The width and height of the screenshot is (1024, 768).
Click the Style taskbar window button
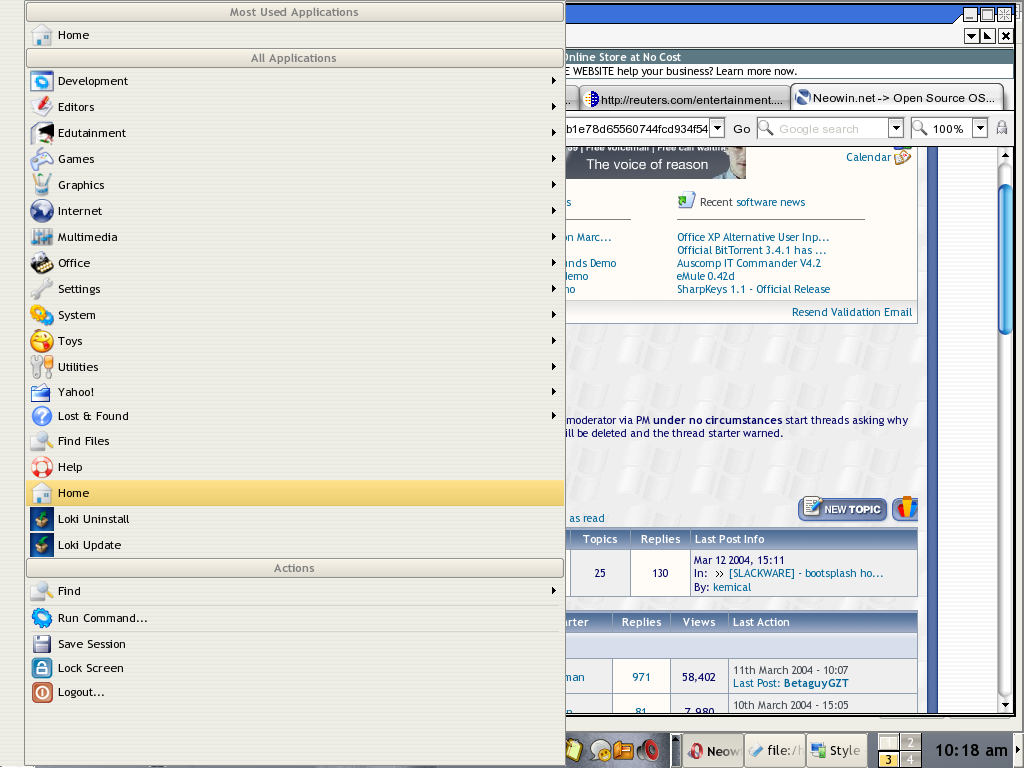[837, 751]
